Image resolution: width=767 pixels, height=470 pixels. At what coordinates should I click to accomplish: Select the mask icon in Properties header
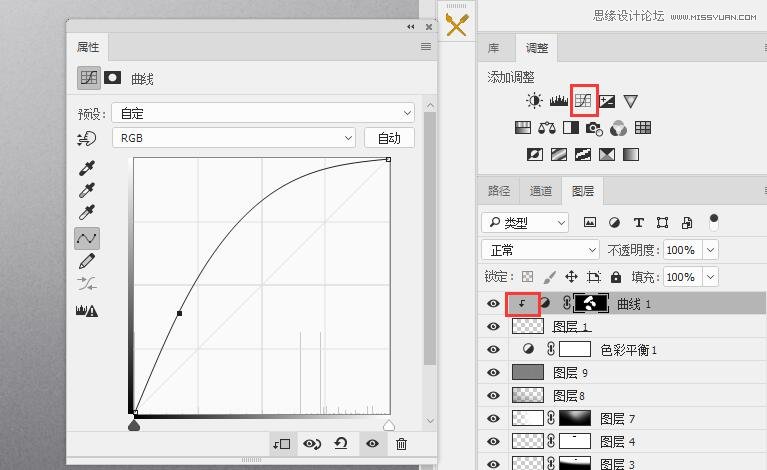113,77
